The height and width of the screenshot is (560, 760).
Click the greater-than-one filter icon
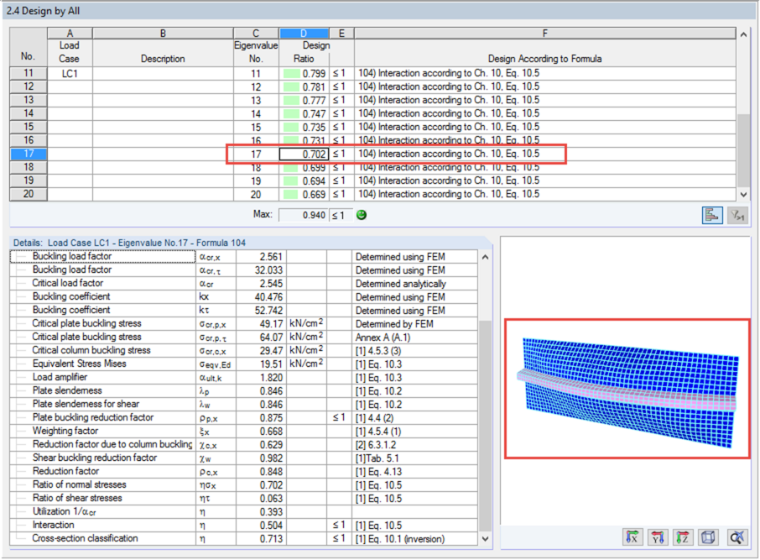[x=737, y=215]
